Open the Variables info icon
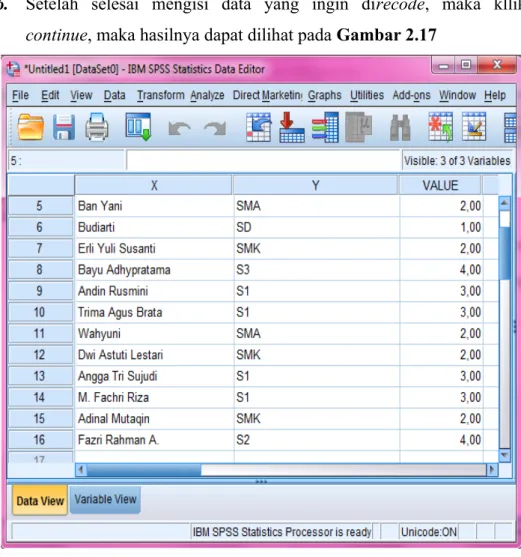Screen dimensions: 521x557 [325, 127]
